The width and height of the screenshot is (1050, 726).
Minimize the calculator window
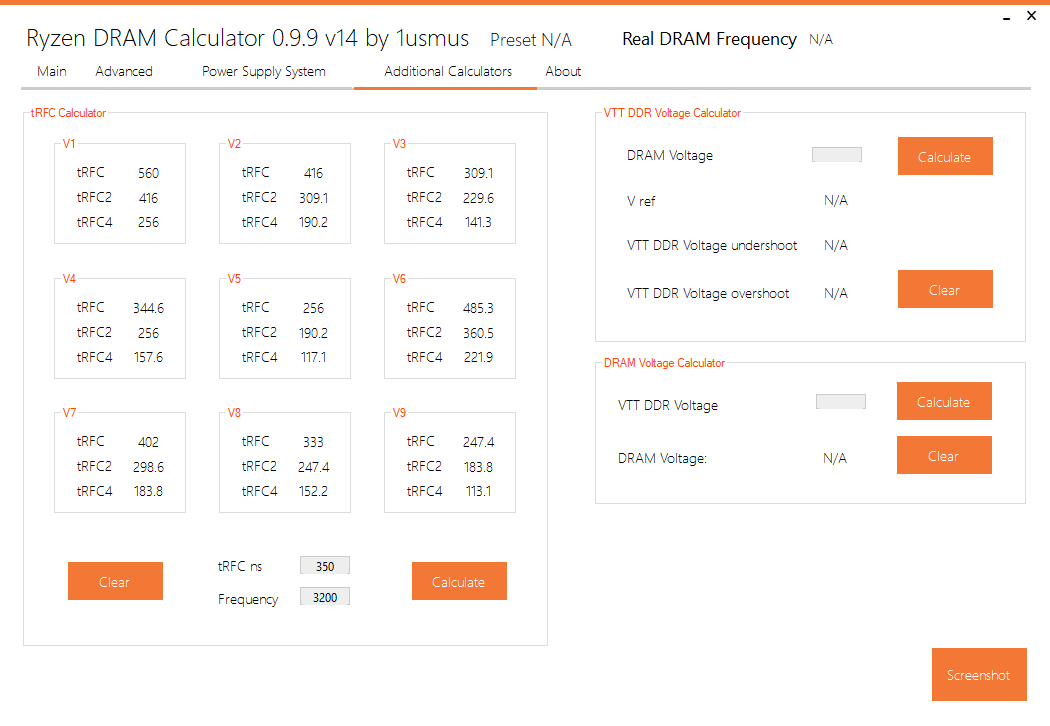pyautogui.click(x=1006, y=17)
